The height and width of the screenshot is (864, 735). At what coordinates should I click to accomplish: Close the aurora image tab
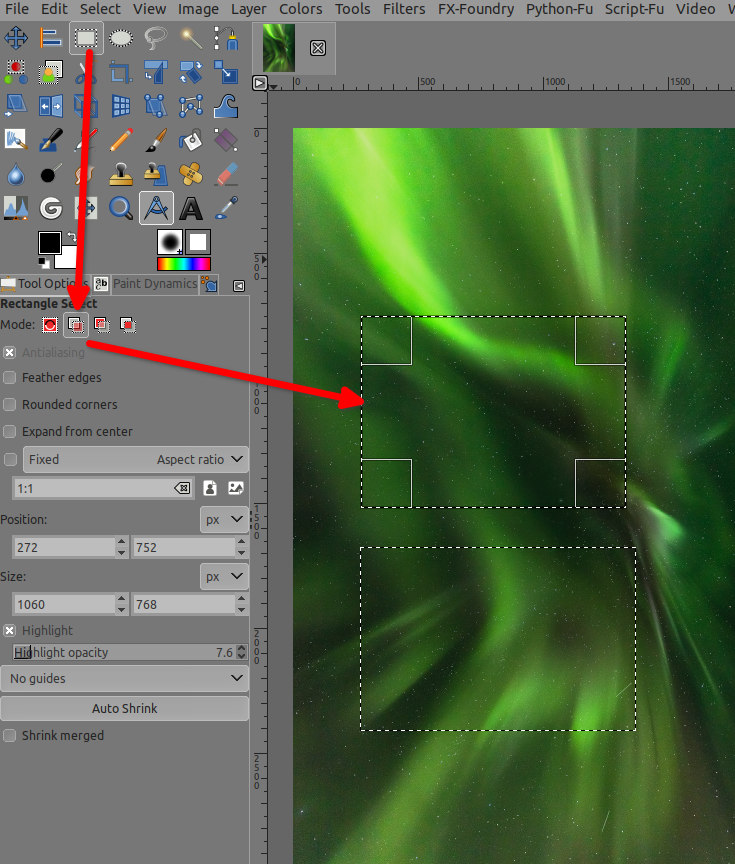pyautogui.click(x=317, y=48)
